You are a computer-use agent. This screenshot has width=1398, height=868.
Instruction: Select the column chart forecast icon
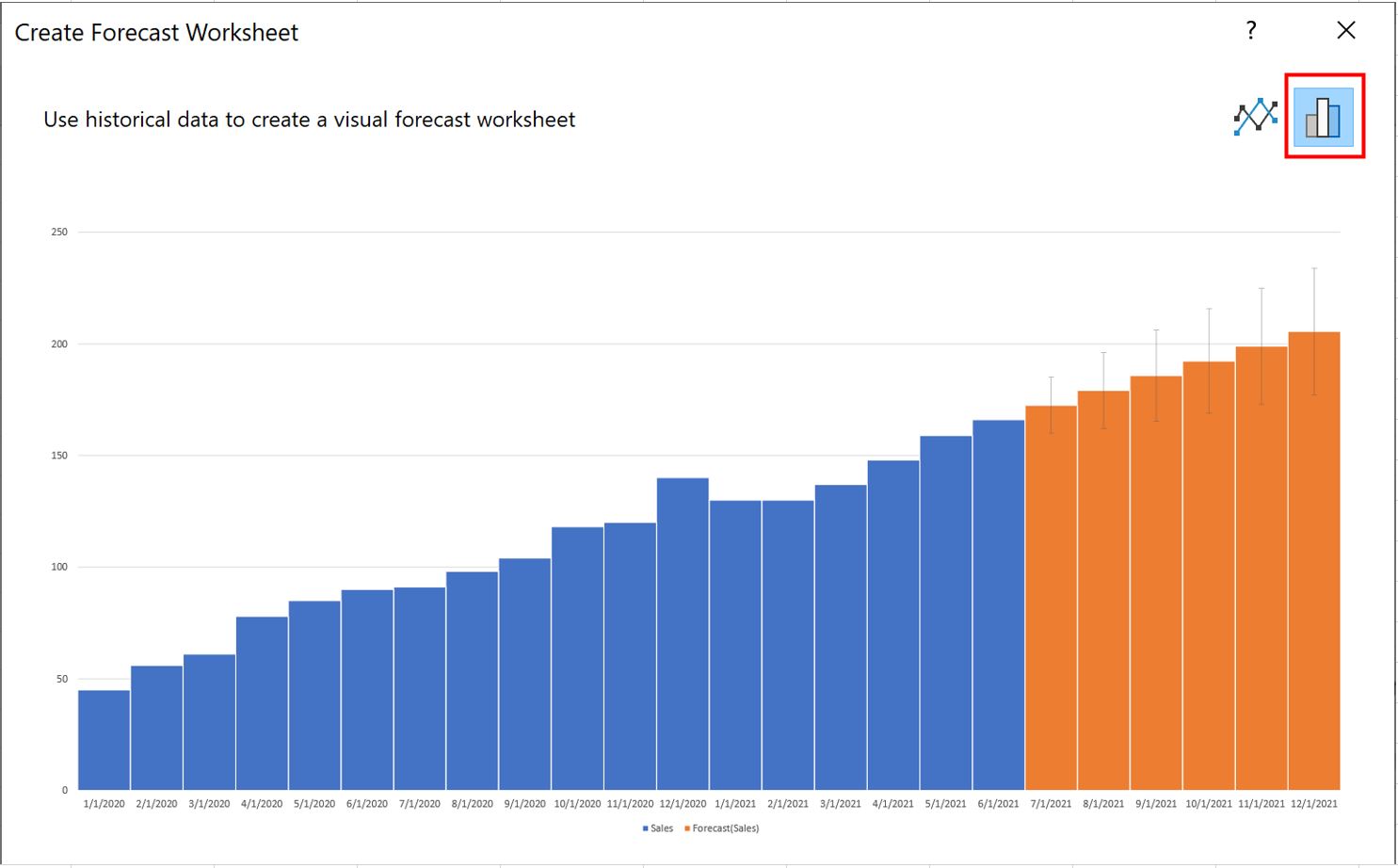1323,117
